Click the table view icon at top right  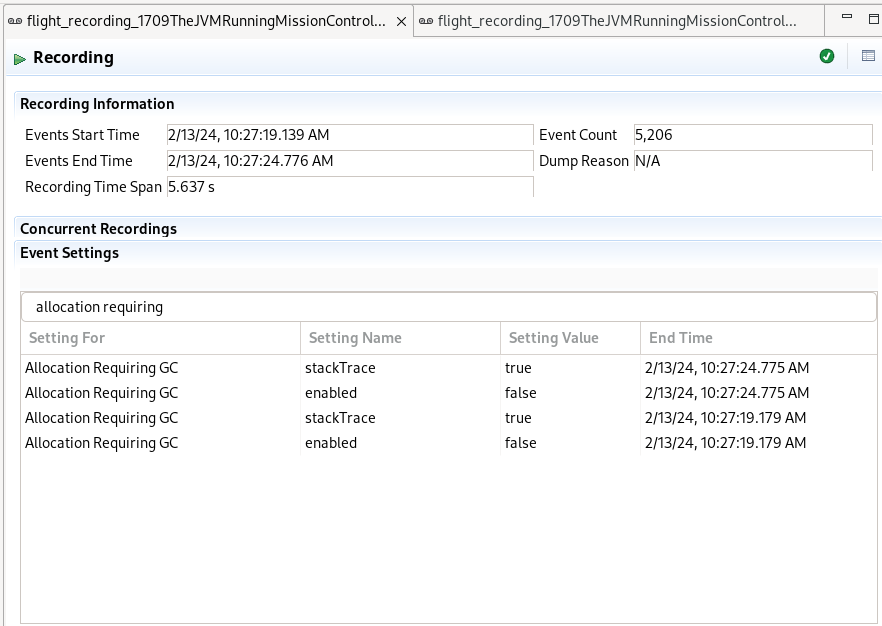(868, 57)
